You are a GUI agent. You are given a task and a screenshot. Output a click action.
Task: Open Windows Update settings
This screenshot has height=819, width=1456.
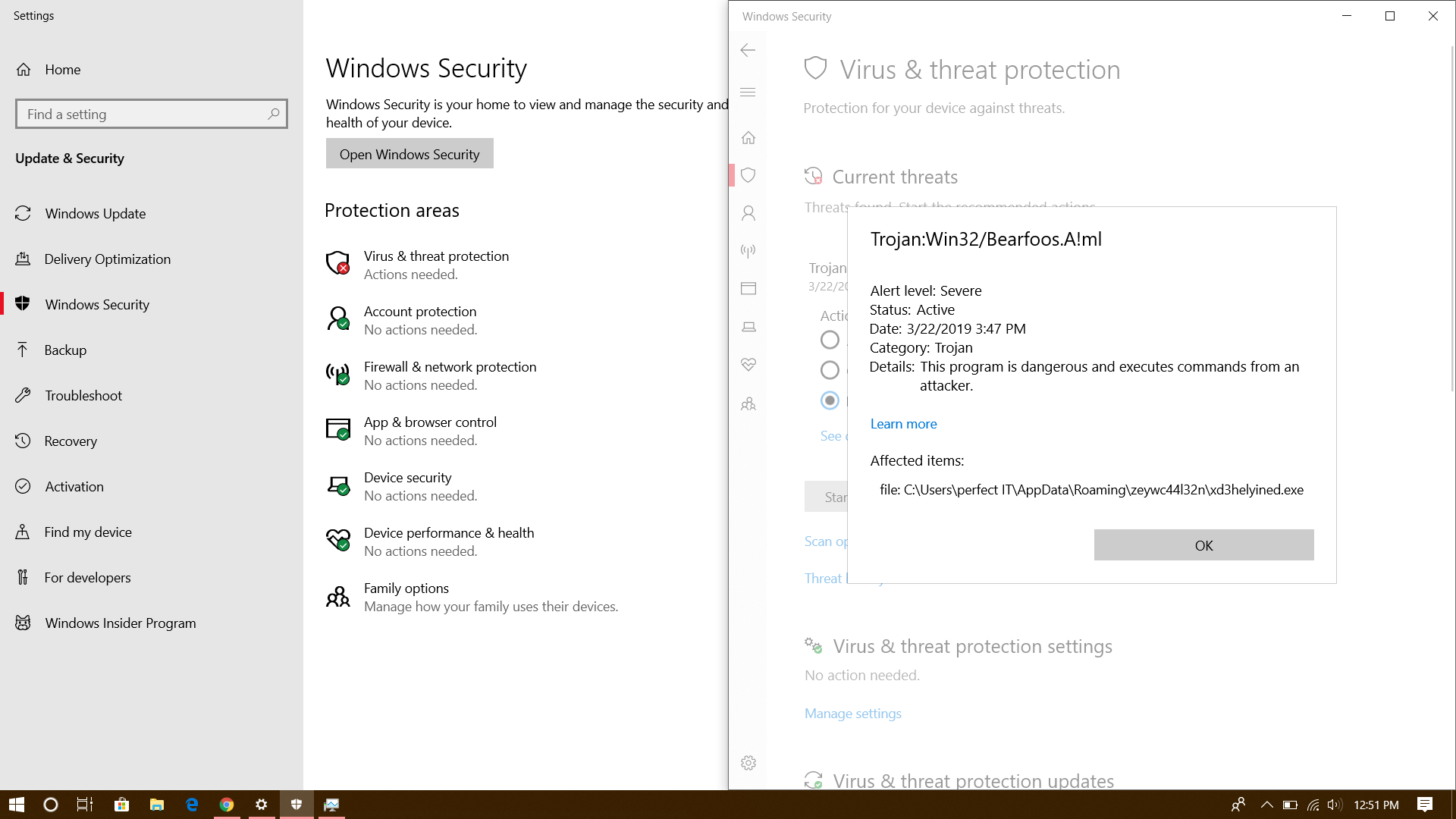(95, 214)
